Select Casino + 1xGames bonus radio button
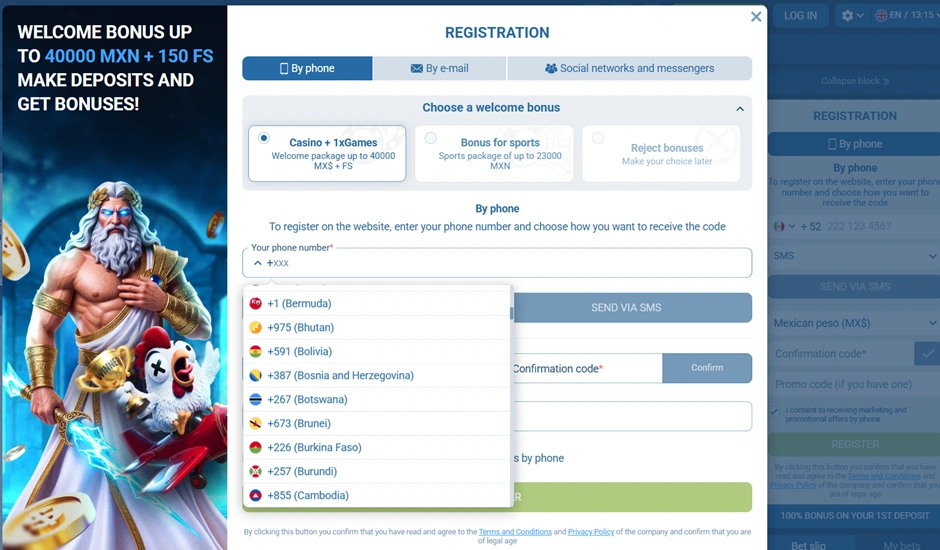 (x=263, y=138)
